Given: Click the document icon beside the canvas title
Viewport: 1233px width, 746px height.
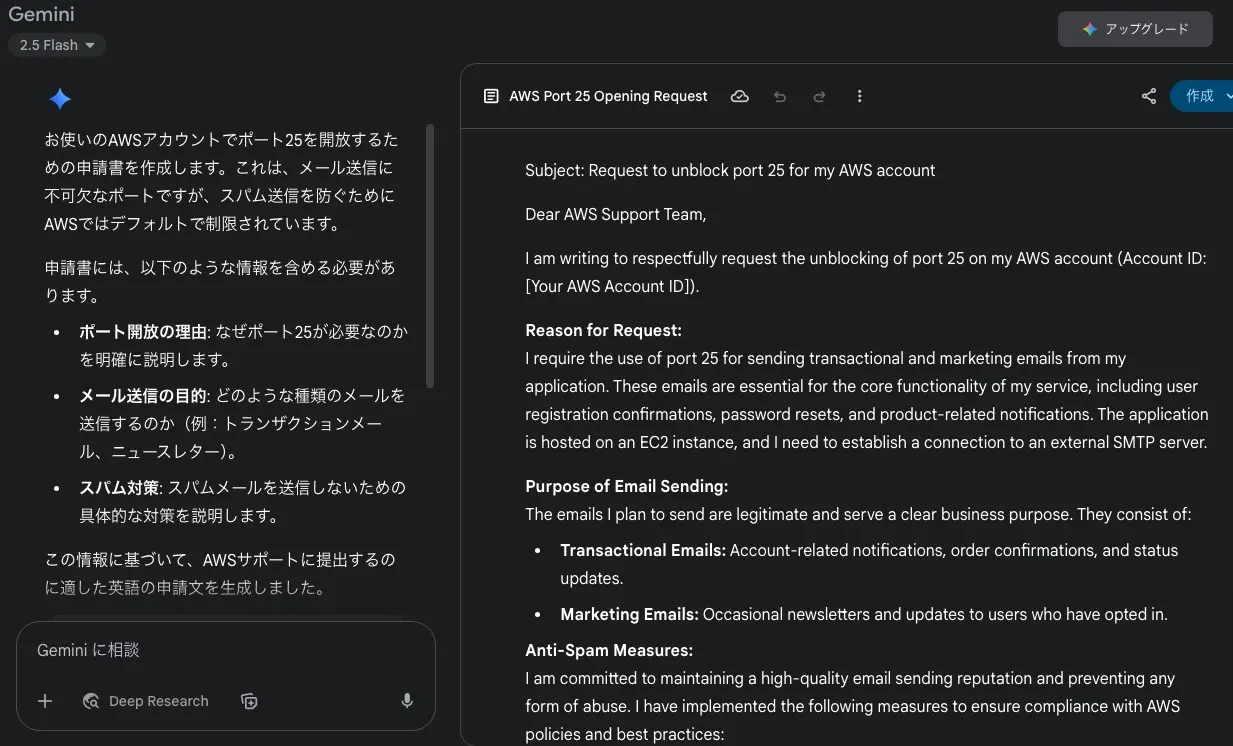Looking at the screenshot, I should pyautogui.click(x=491, y=96).
